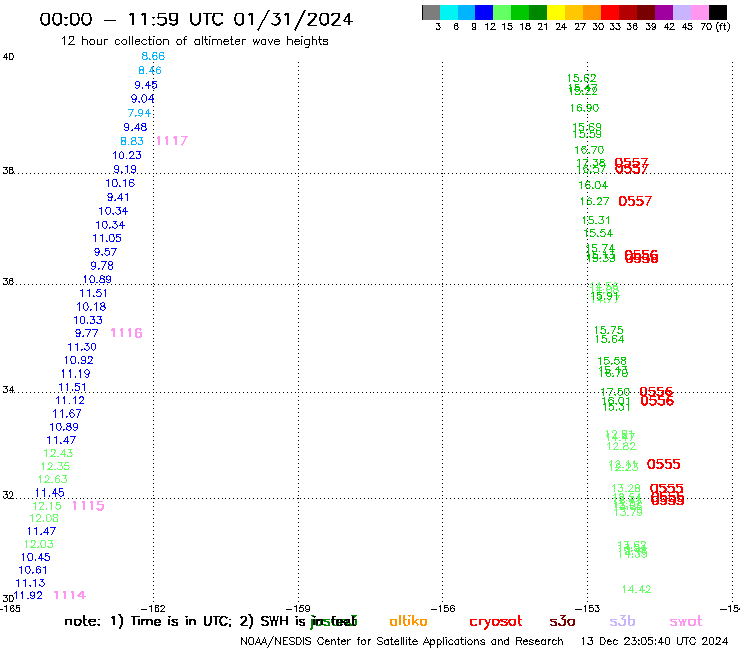Viewport: 740px width, 650px height.
Task: Select wave height value 7.94
Action: point(139,113)
